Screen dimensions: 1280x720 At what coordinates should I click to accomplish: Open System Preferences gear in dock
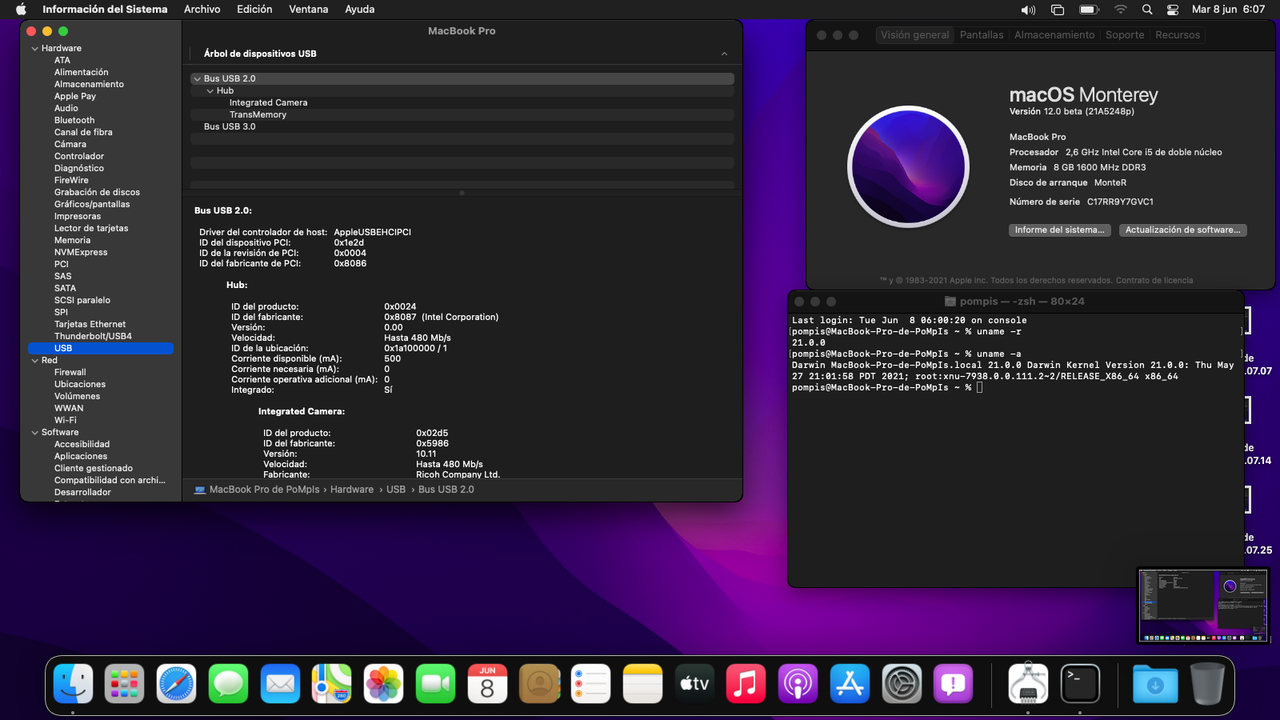coord(902,685)
